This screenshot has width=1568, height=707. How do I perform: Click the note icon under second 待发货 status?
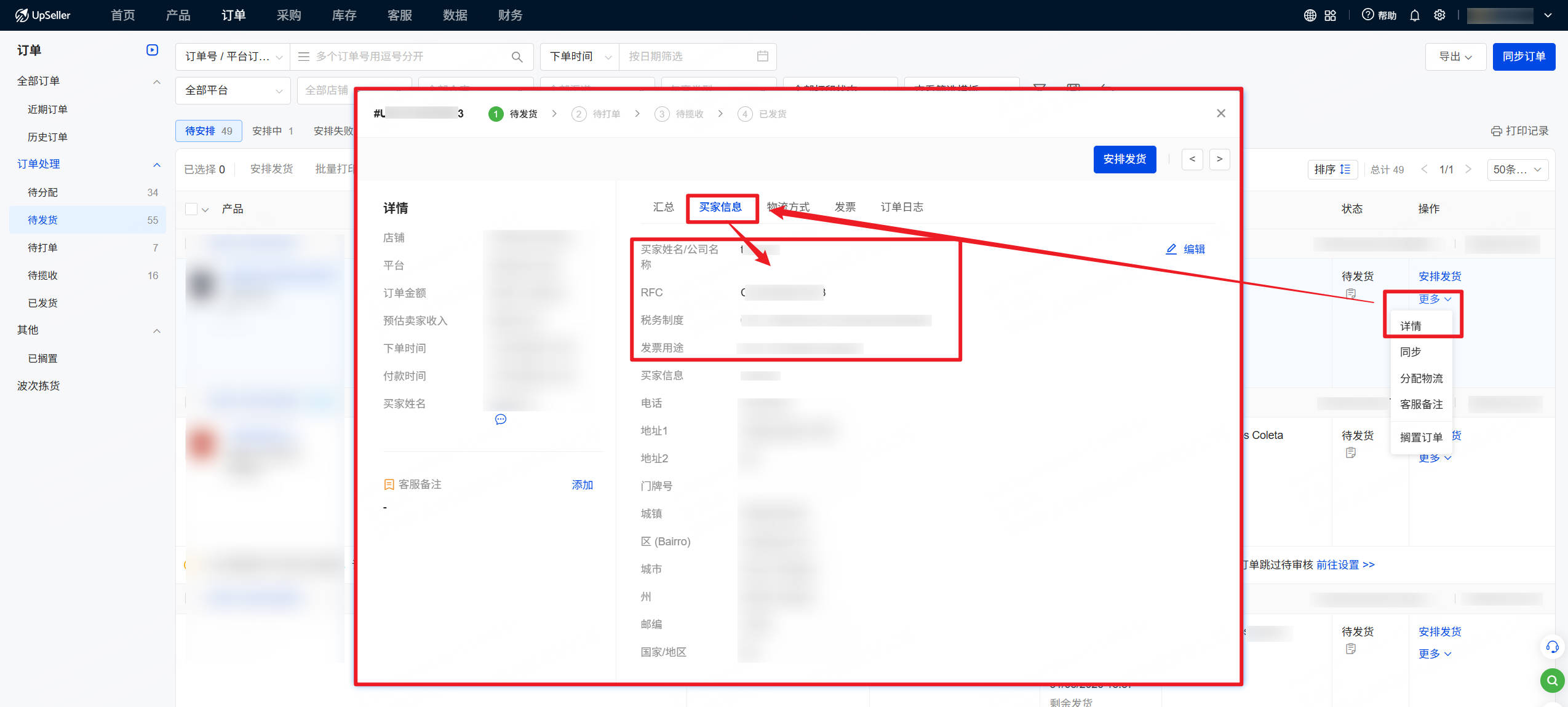point(1351,452)
